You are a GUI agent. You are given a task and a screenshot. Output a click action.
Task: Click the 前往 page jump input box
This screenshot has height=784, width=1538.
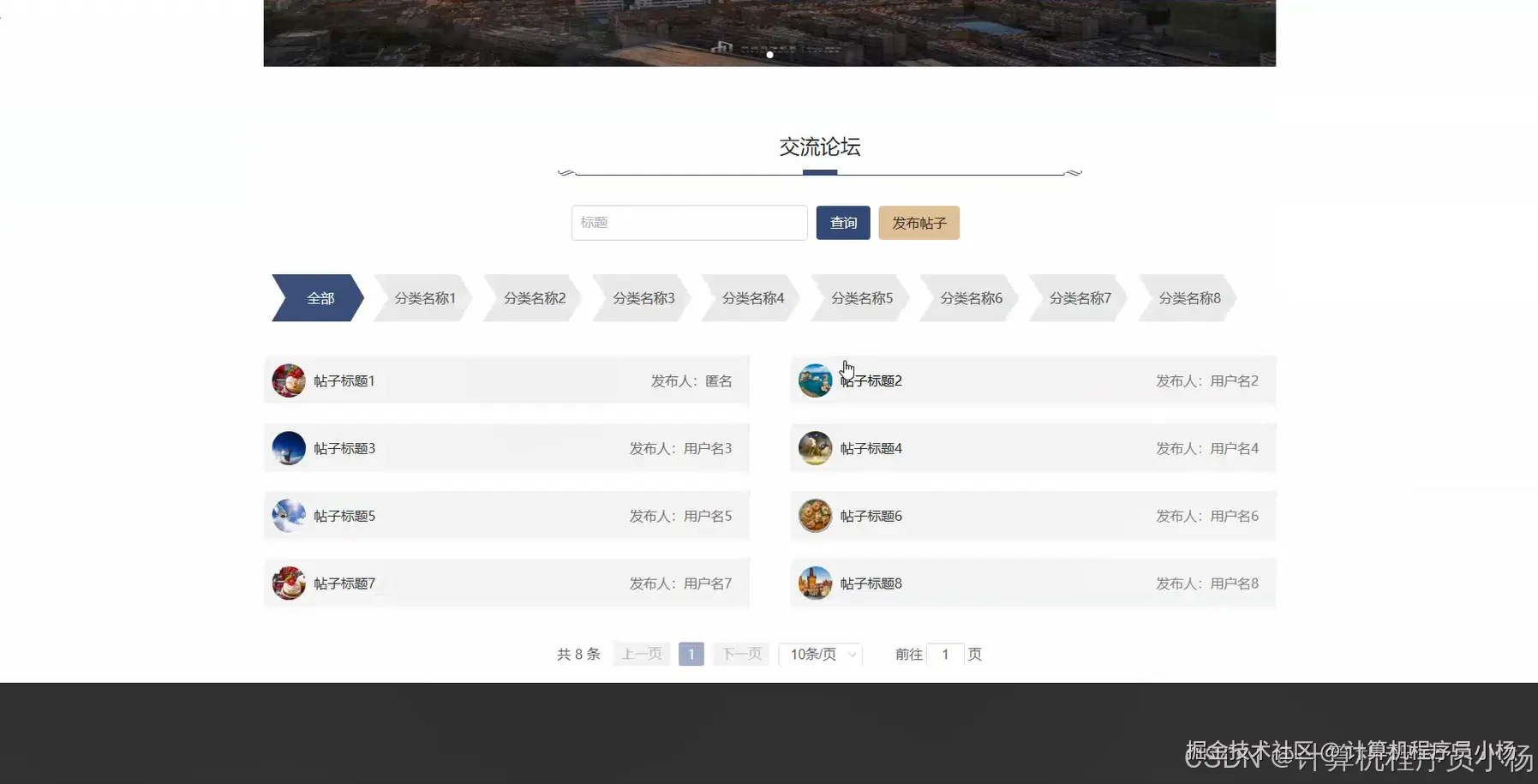pyautogui.click(x=946, y=654)
